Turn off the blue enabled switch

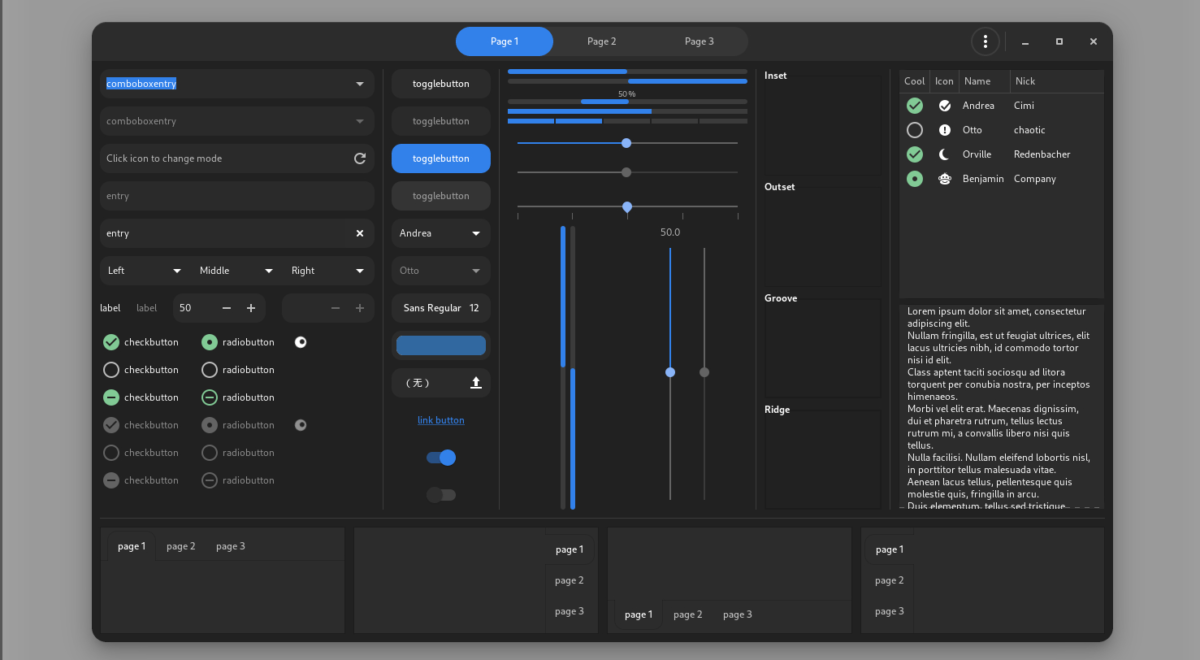pos(441,457)
